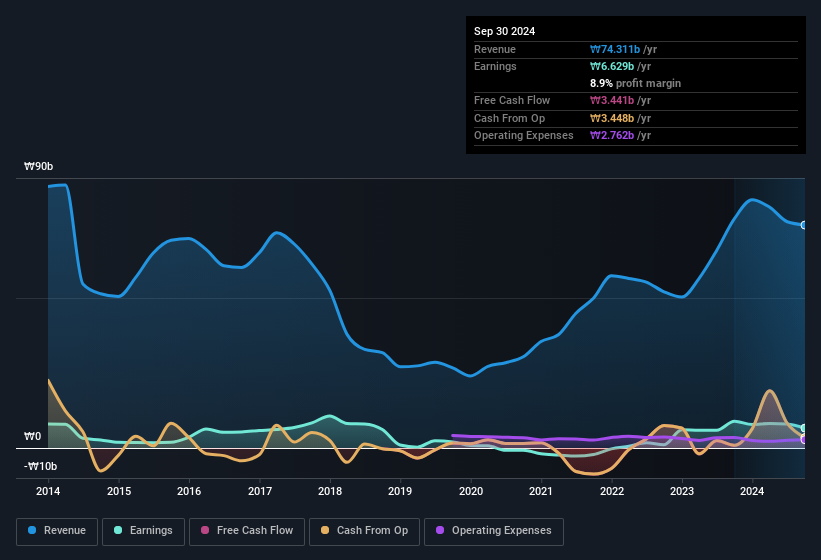Click the Revenue label in tooltip
821x560 pixels.
(x=495, y=49)
